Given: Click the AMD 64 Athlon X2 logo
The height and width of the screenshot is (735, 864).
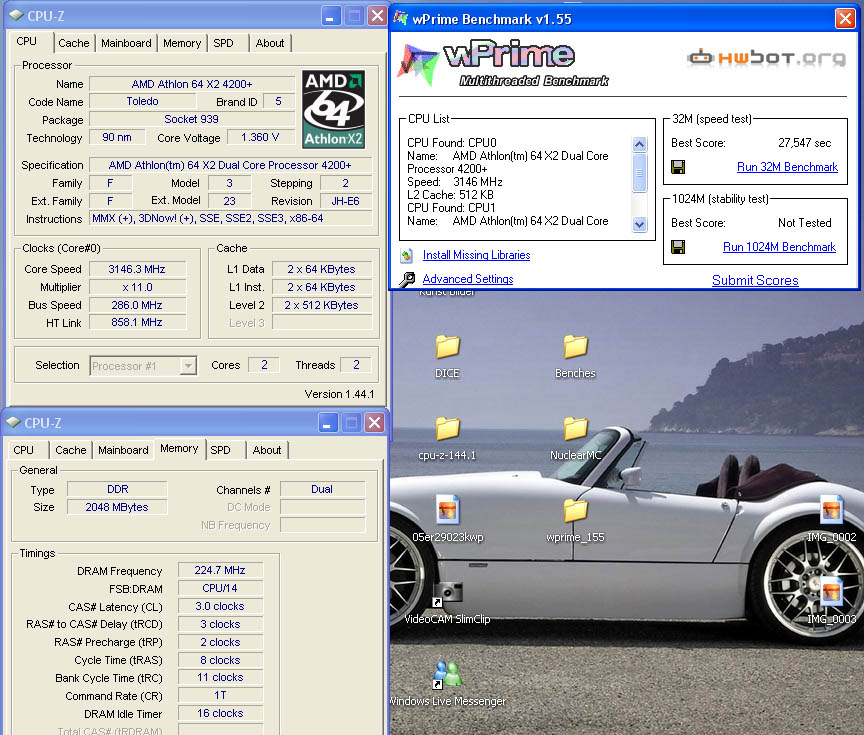Looking at the screenshot, I should (x=333, y=109).
